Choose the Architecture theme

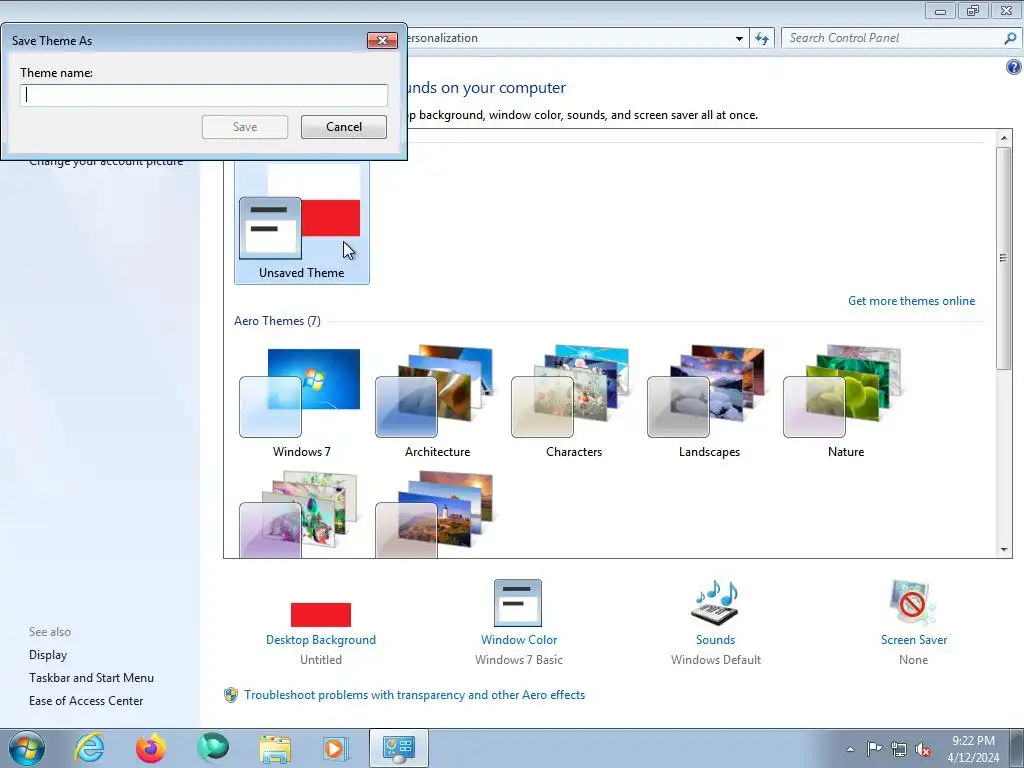(437, 402)
